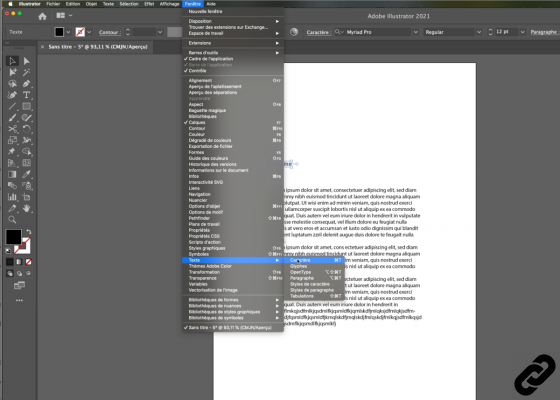Viewport: 560px width, 400px height.
Task: Select the Scissors tool
Action: pos(12,129)
